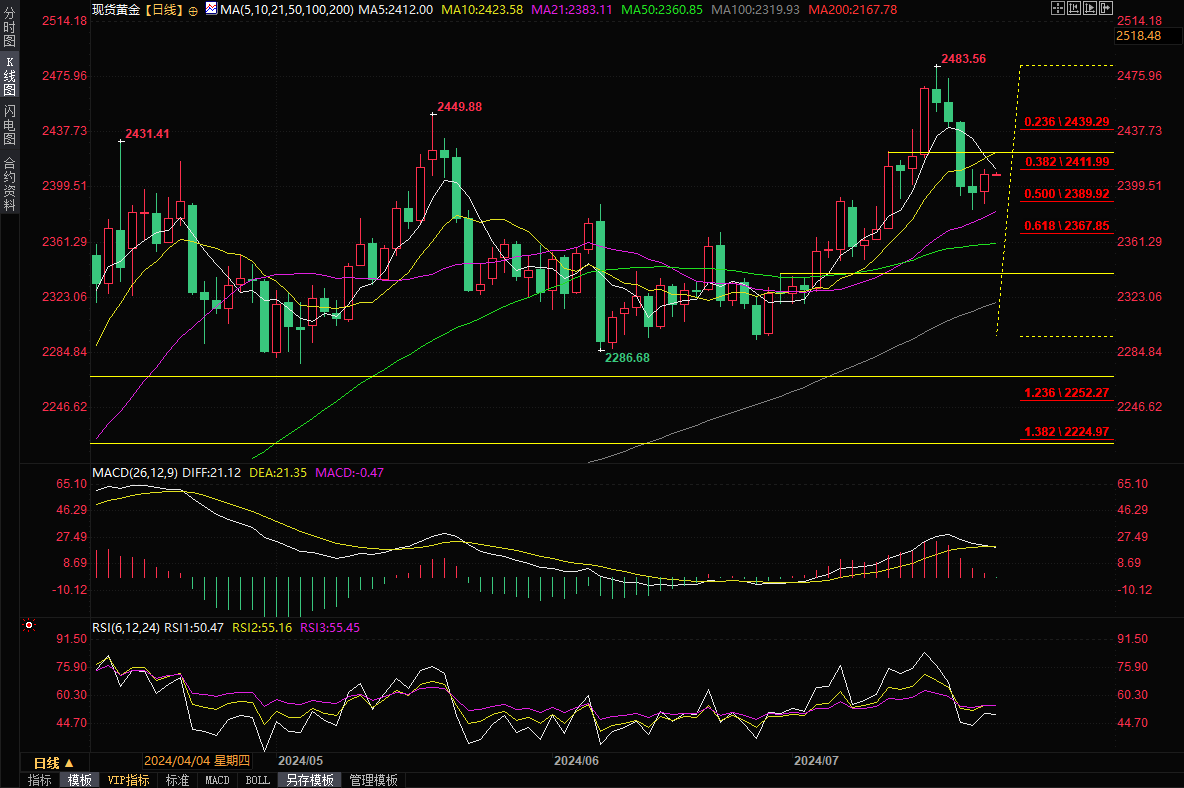Apply the 标准 template
The image size is (1184, 788).
click(177, 780)
